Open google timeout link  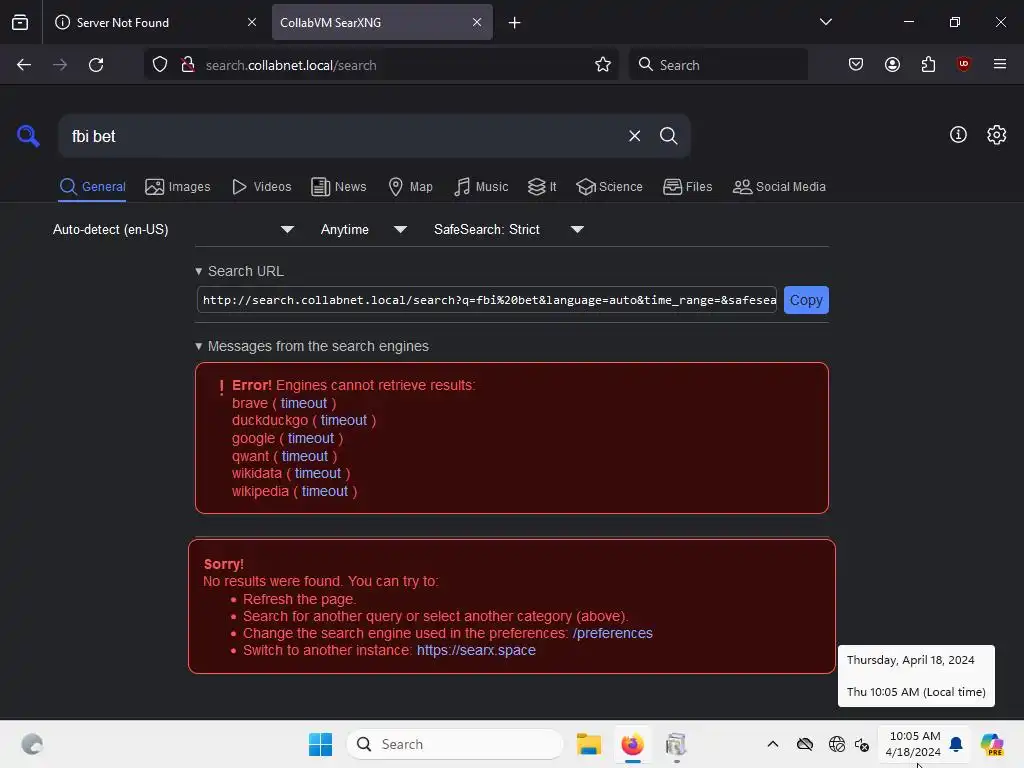click(311, 438)
